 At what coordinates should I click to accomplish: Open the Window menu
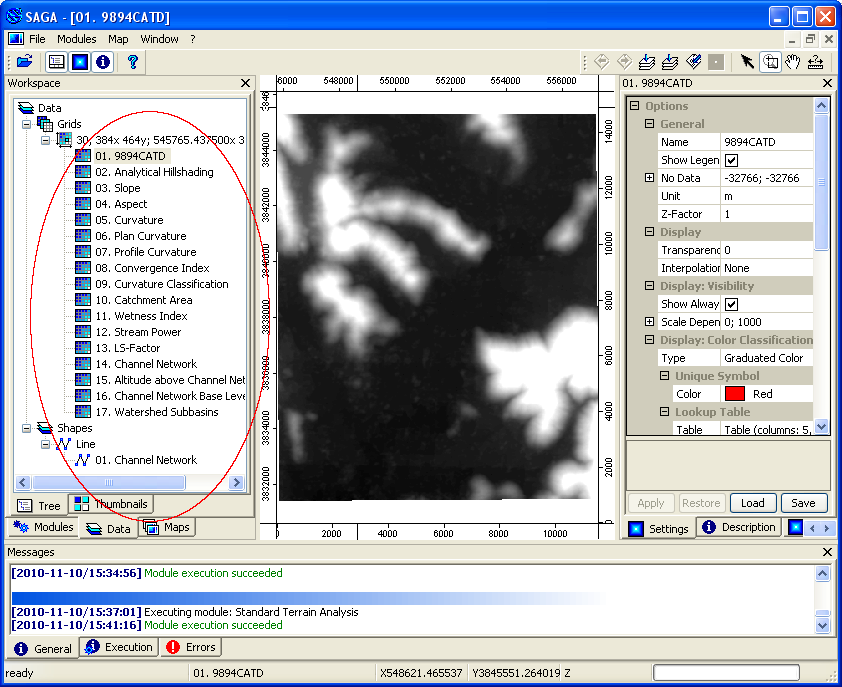159,39
